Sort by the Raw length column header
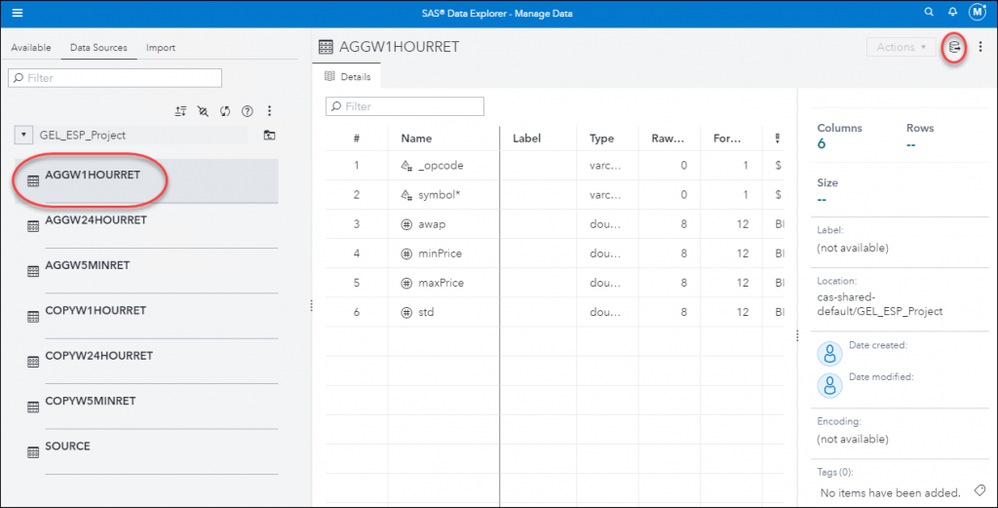998x508 pixels. coord(668,138)
